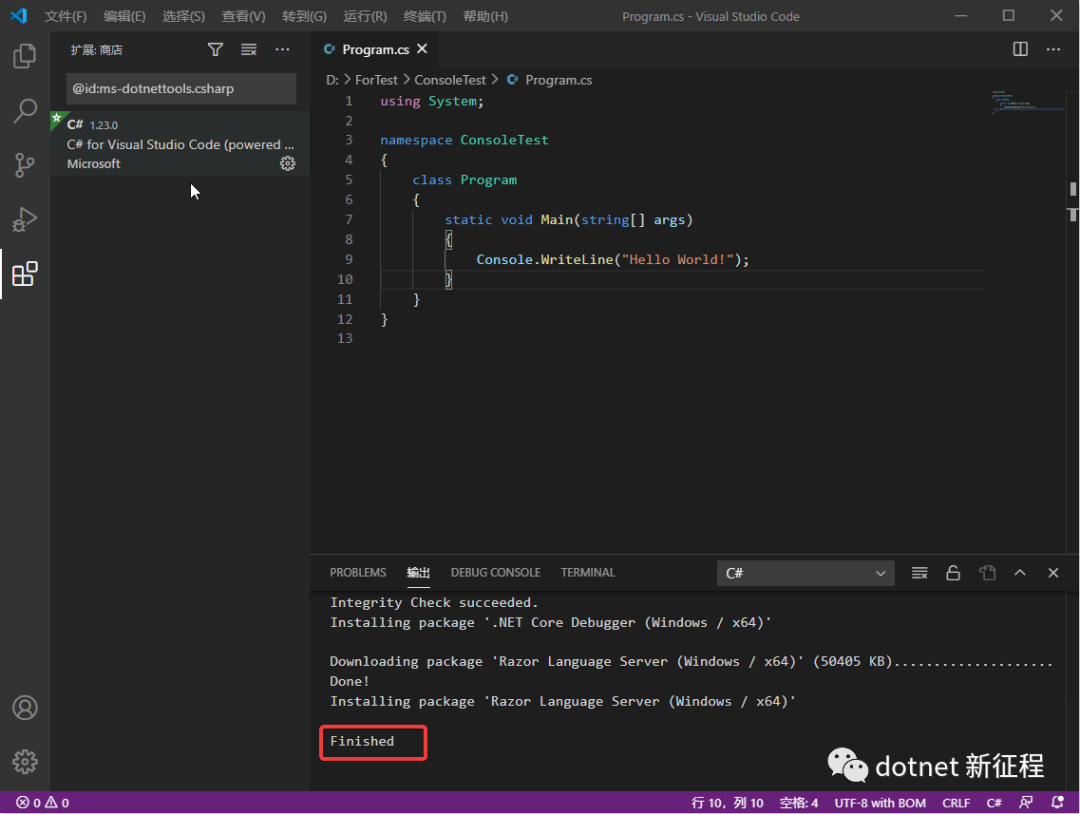Click 'Finished' text in output
This screenshot has height=814, width=1080.
[x=362, y=741]
